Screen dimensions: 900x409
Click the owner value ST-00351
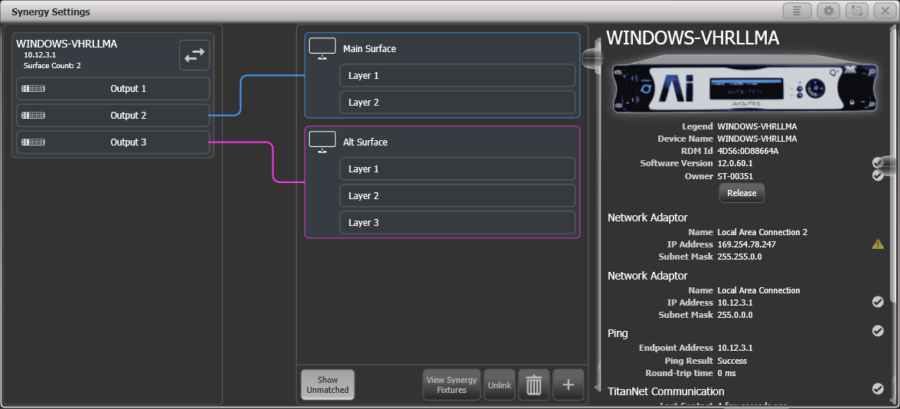point(735,176)
